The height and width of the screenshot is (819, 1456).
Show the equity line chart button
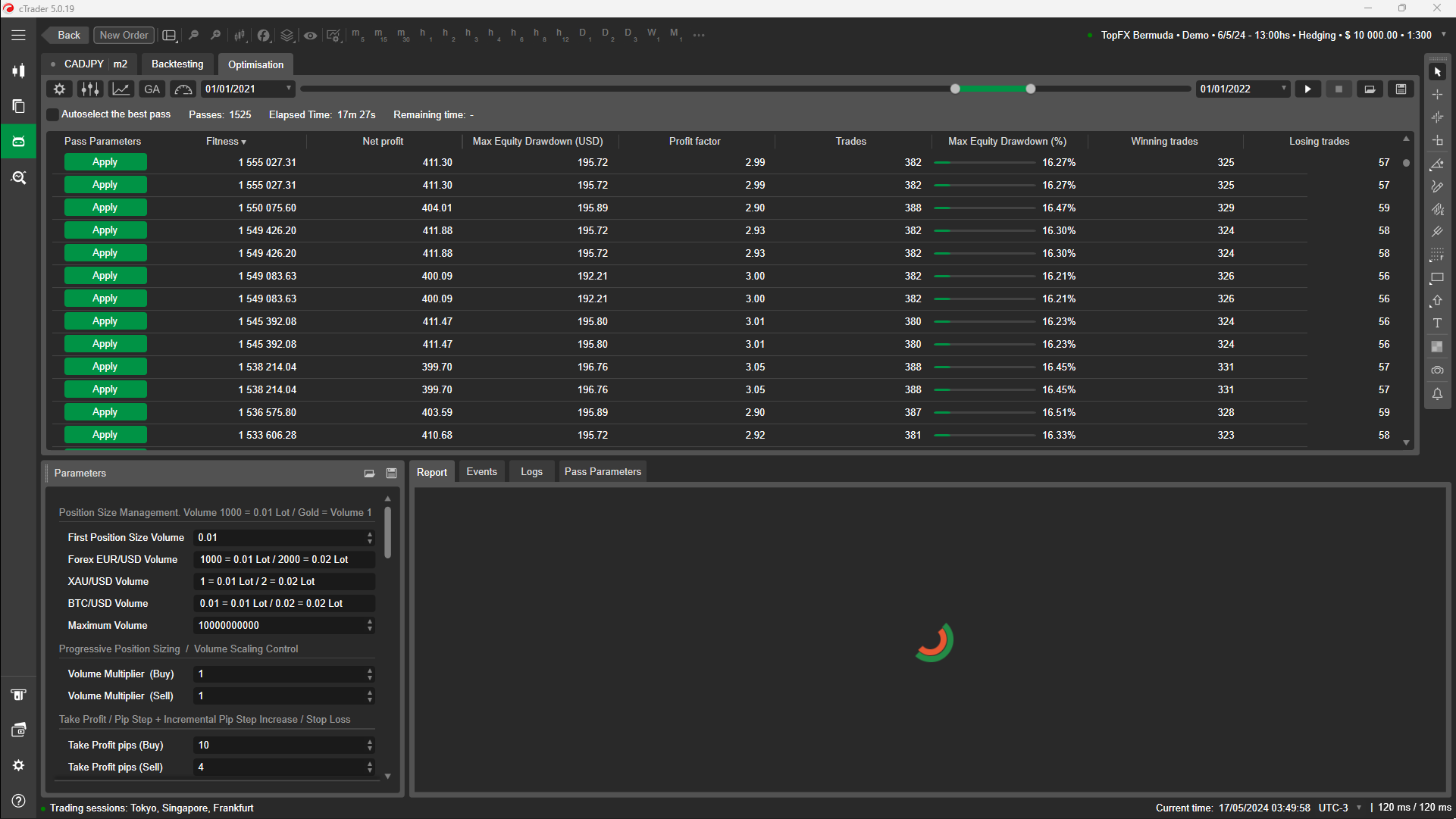[121, 89]
